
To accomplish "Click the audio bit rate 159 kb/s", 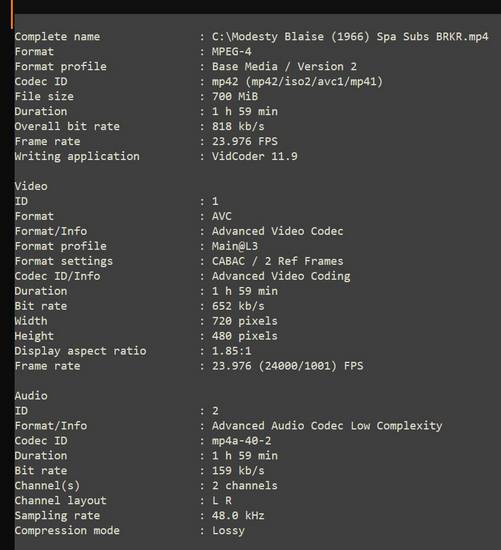I will [238, 470].
